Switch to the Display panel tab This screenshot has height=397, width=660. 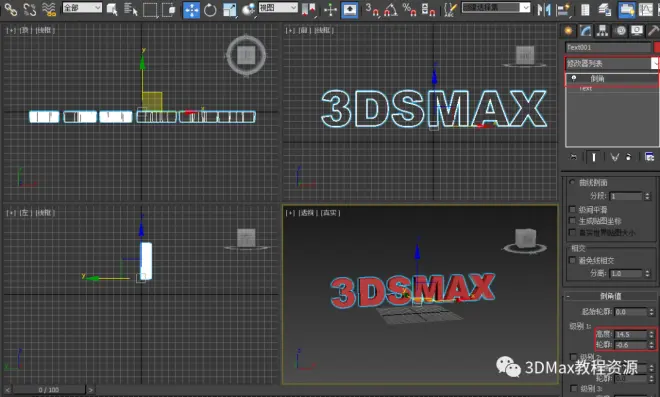(637, 30)
